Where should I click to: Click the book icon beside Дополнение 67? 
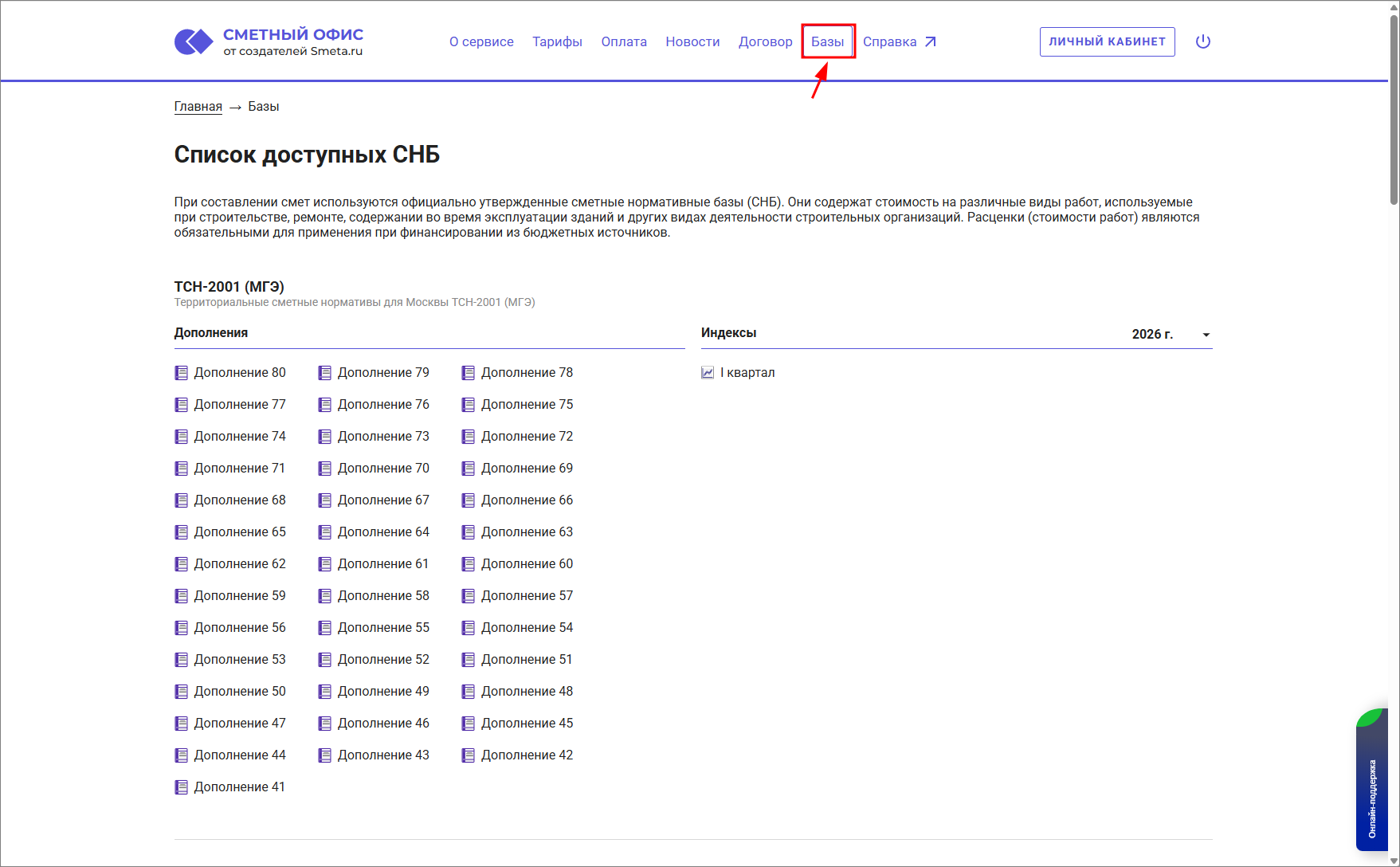click(x=325, y=500)
